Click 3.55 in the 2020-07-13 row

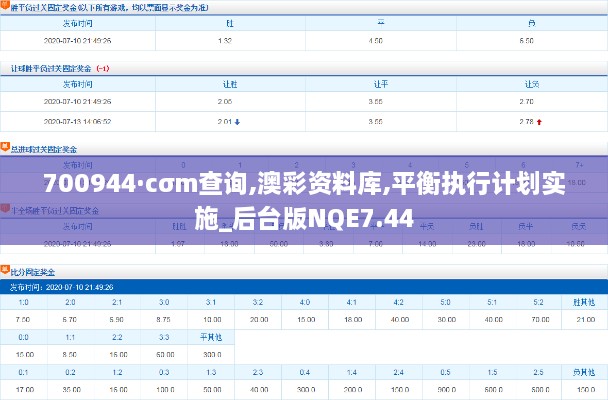pyautogui.click(x=376, y=122)
